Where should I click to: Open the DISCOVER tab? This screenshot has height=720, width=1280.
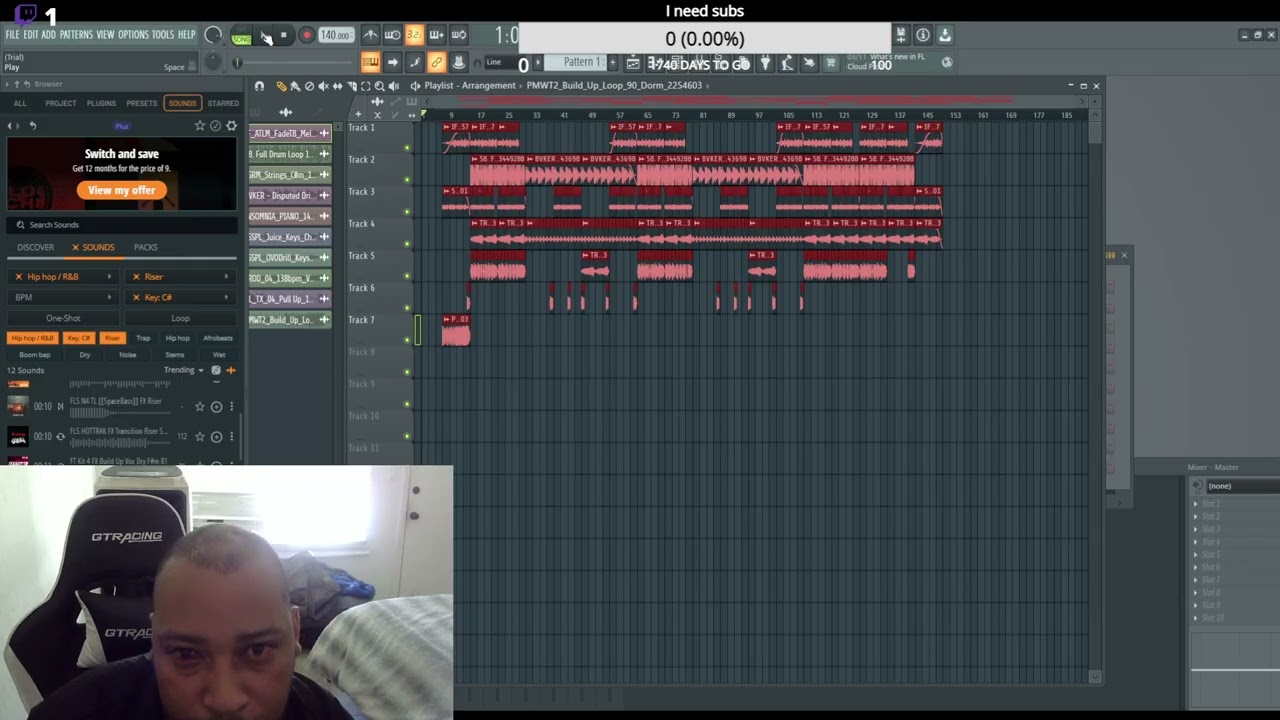35,247
